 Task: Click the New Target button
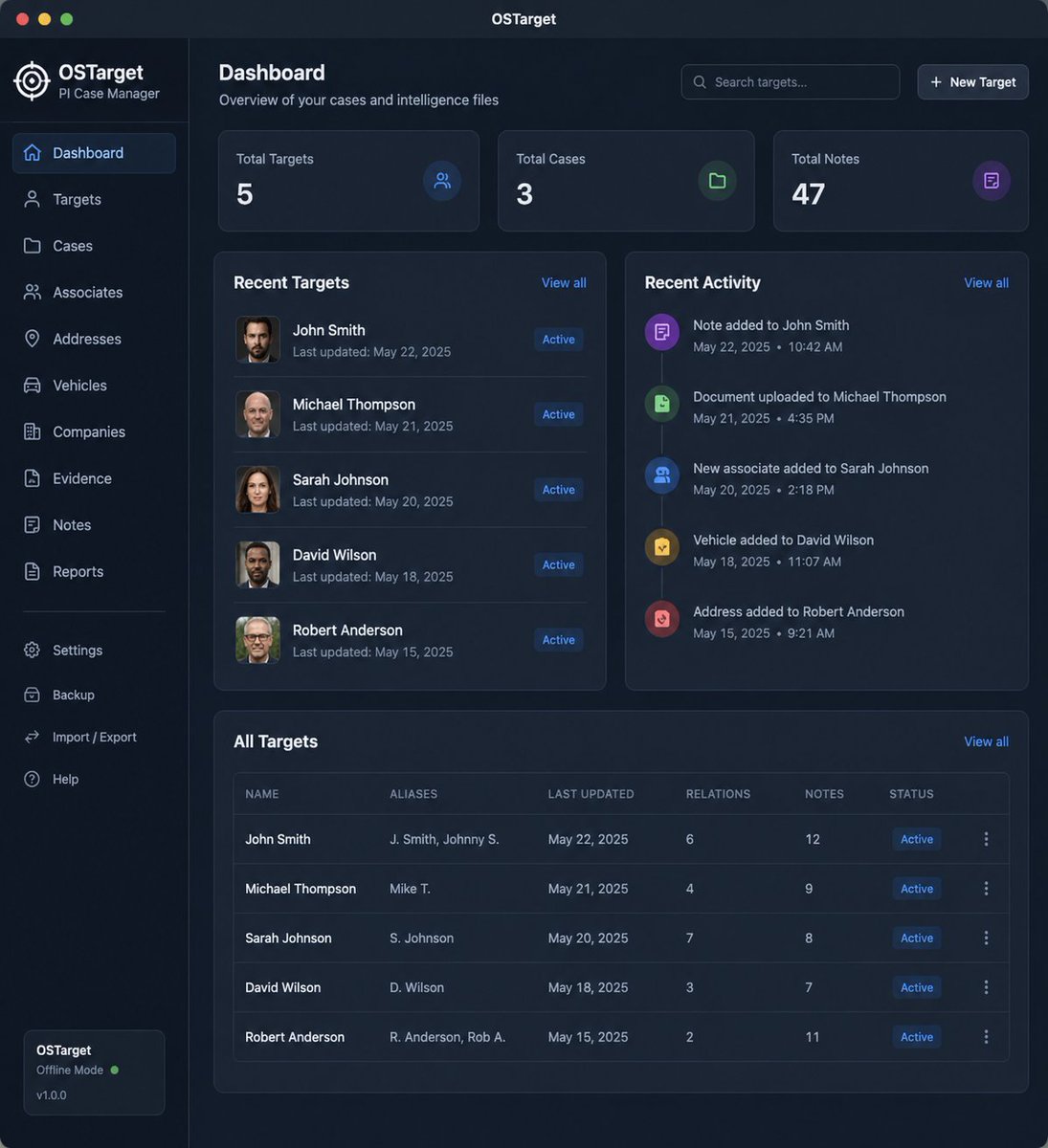click(973, 82)
